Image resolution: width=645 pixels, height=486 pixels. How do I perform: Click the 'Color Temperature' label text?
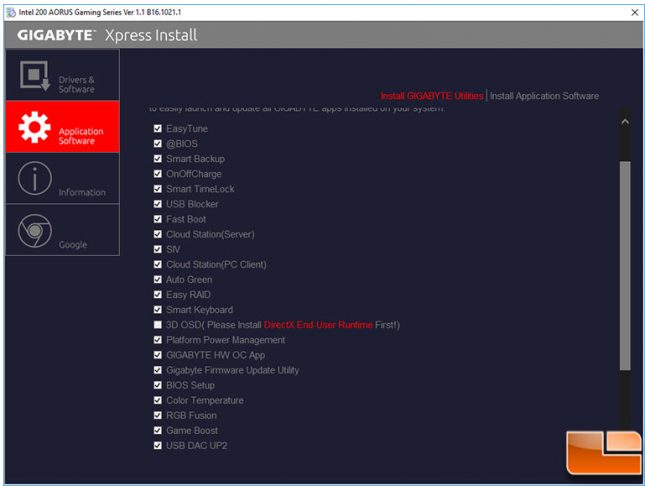(x=205, y=400)
